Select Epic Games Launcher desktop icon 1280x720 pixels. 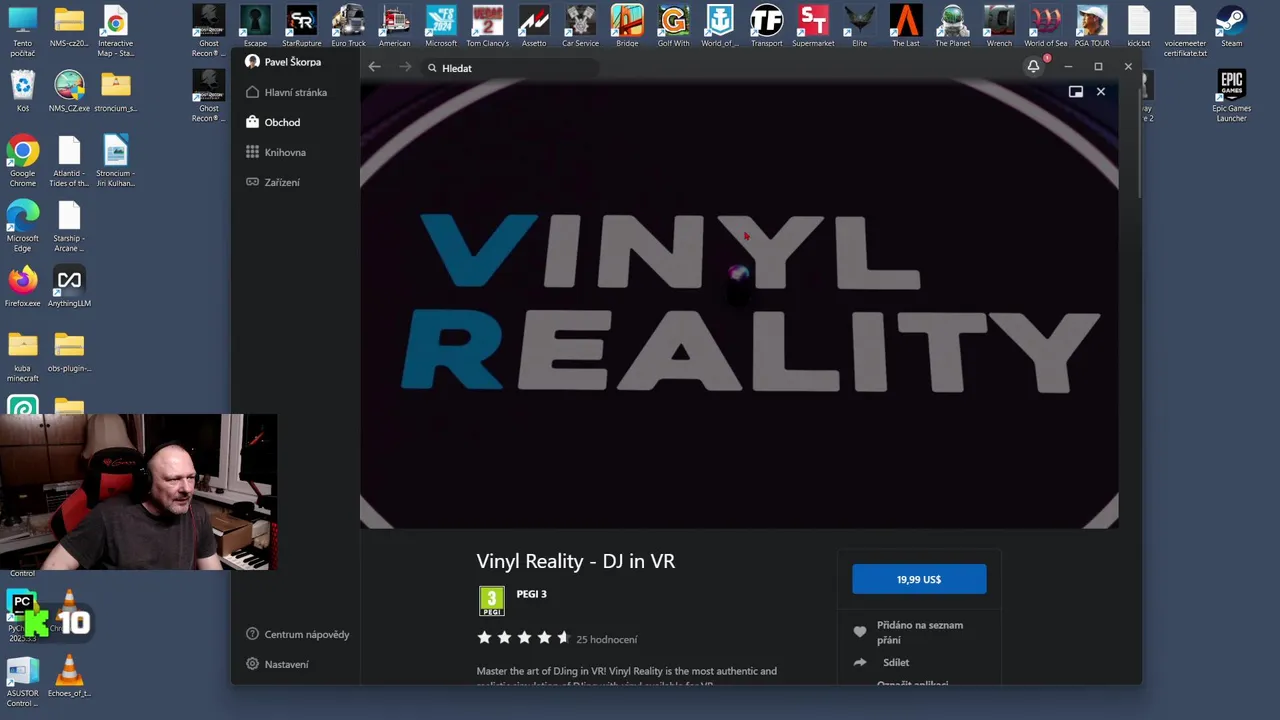click(1231, 96)
